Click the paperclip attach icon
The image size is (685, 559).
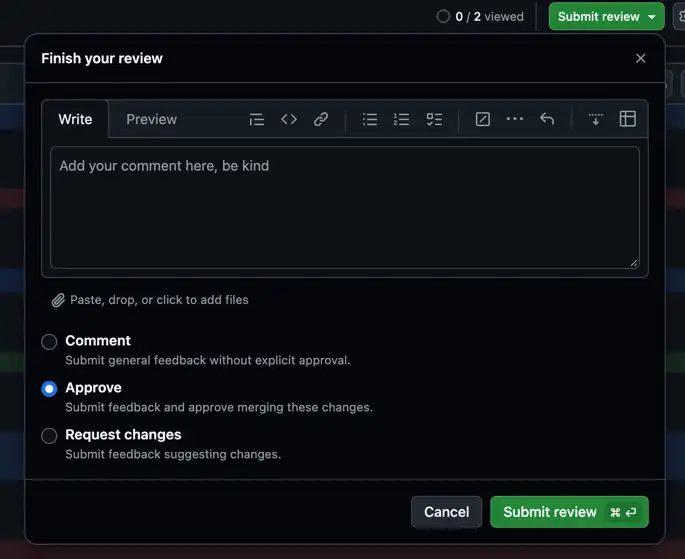tap(58, 300)
